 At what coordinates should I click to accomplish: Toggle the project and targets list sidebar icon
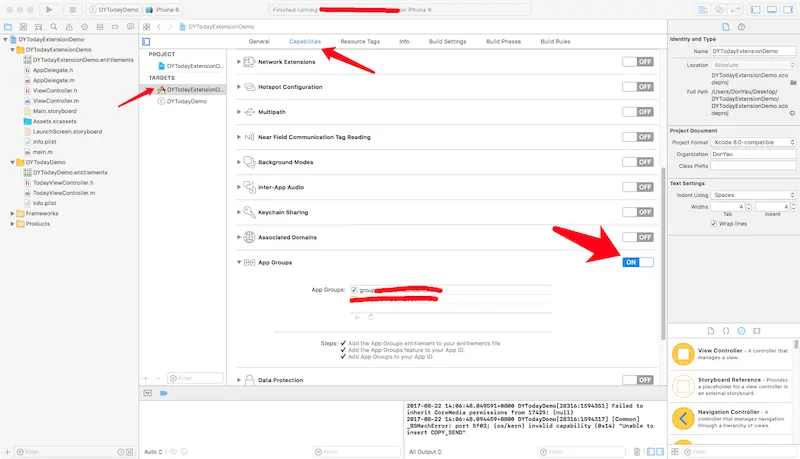point(146,42)
